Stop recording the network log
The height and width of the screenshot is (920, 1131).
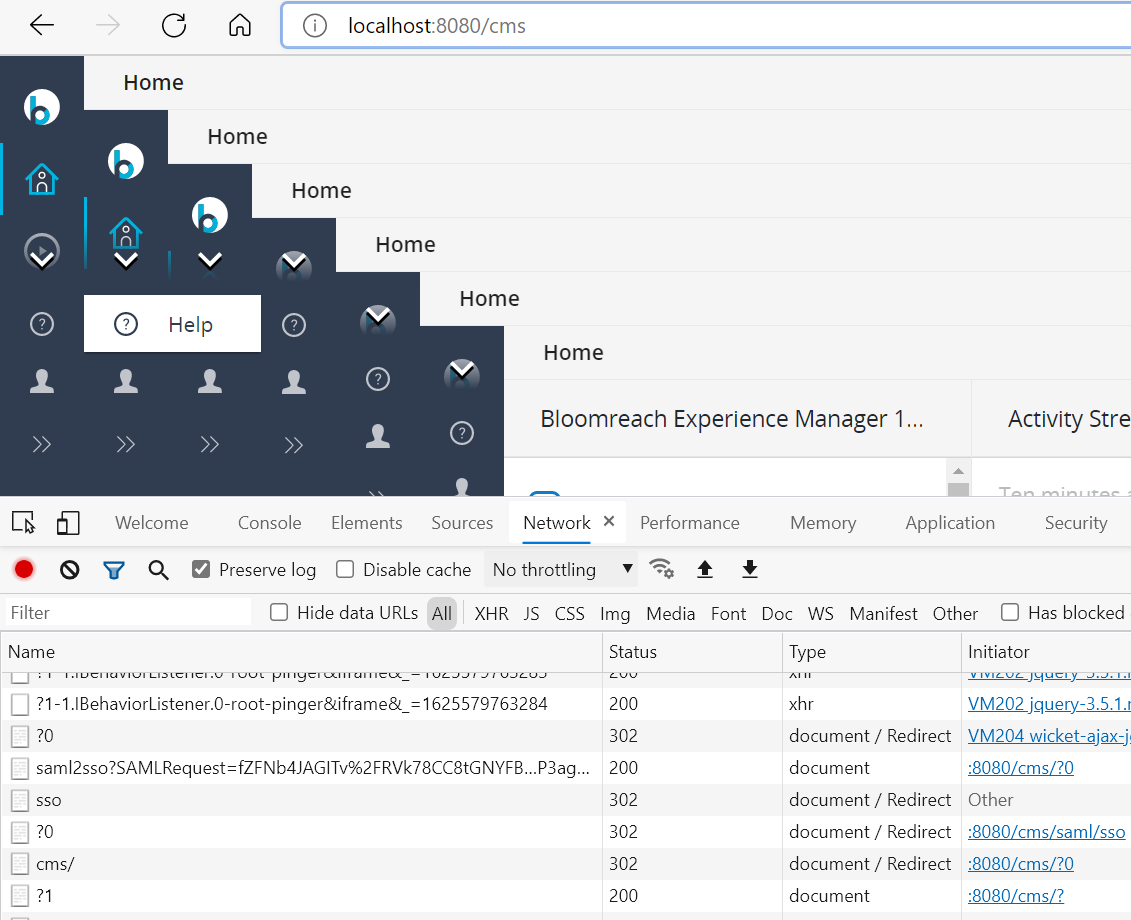coord(24,570)
